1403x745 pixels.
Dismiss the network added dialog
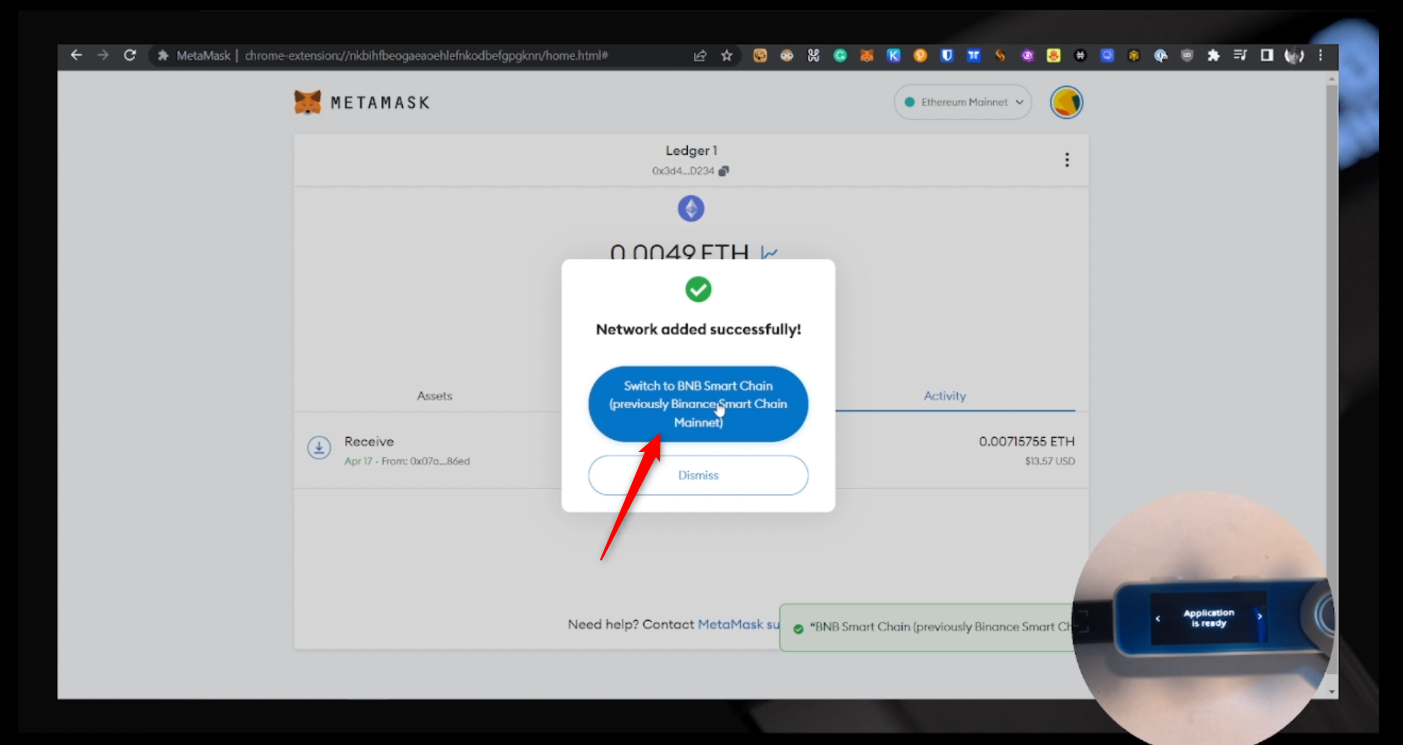tap(697, 475)
